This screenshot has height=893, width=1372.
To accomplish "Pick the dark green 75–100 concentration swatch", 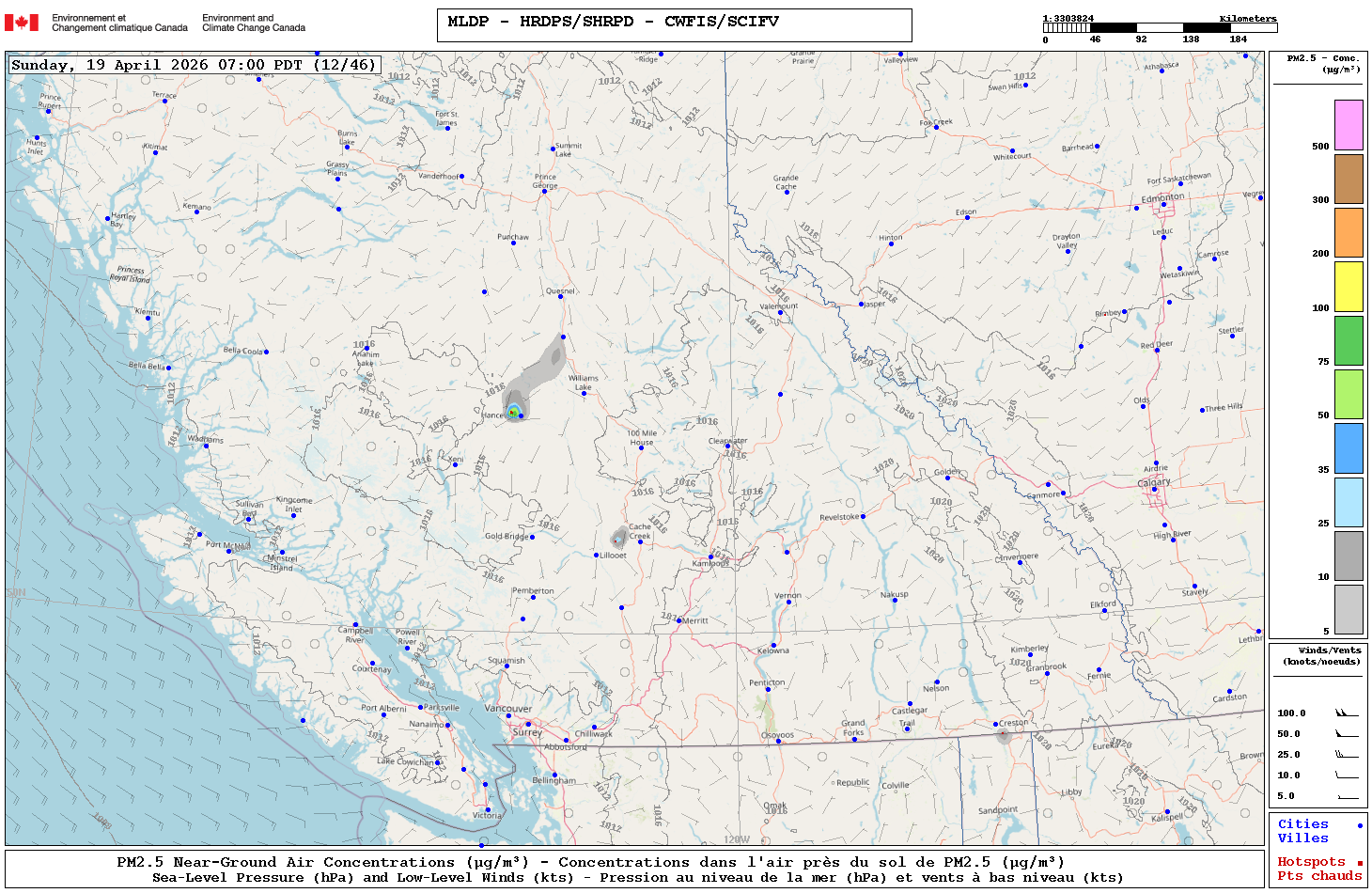I will (1349, 340).
